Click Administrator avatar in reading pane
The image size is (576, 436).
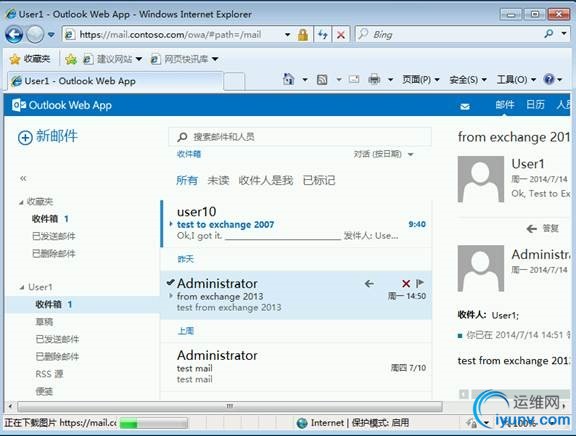(x=480, y=269)
